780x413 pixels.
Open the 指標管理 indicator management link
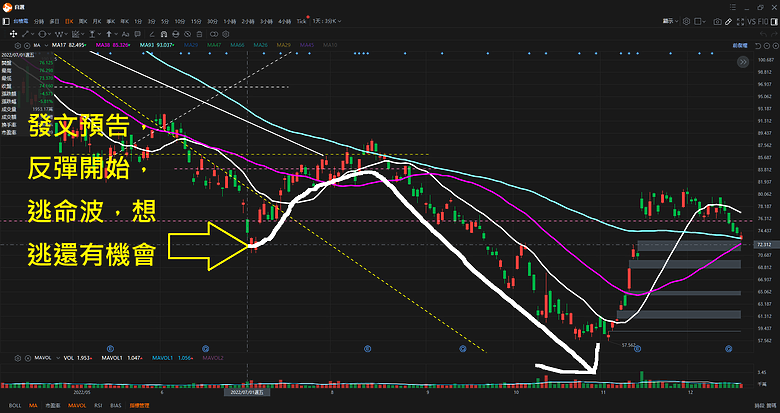138,405
